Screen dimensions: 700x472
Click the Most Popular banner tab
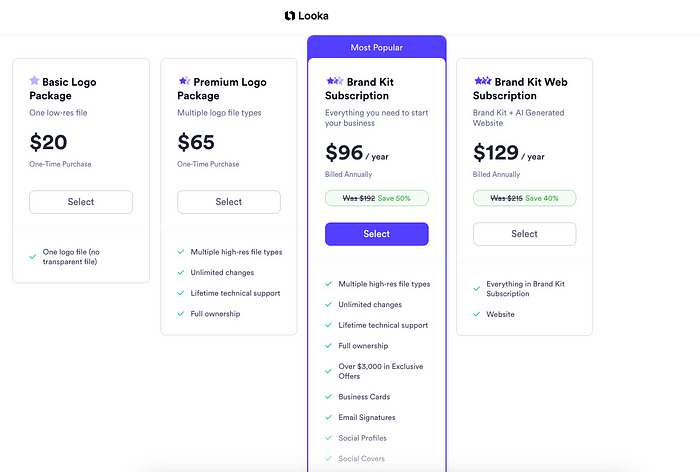click(x=376, y=47)
